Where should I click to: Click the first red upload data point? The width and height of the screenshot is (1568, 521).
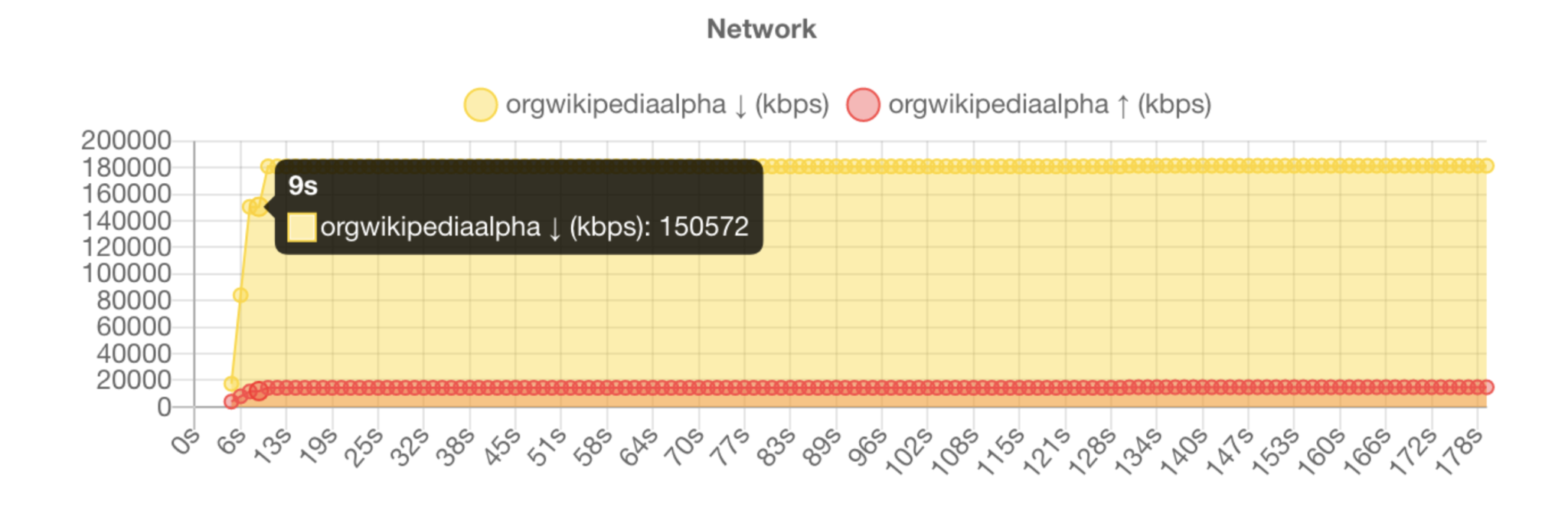point(231,401)
